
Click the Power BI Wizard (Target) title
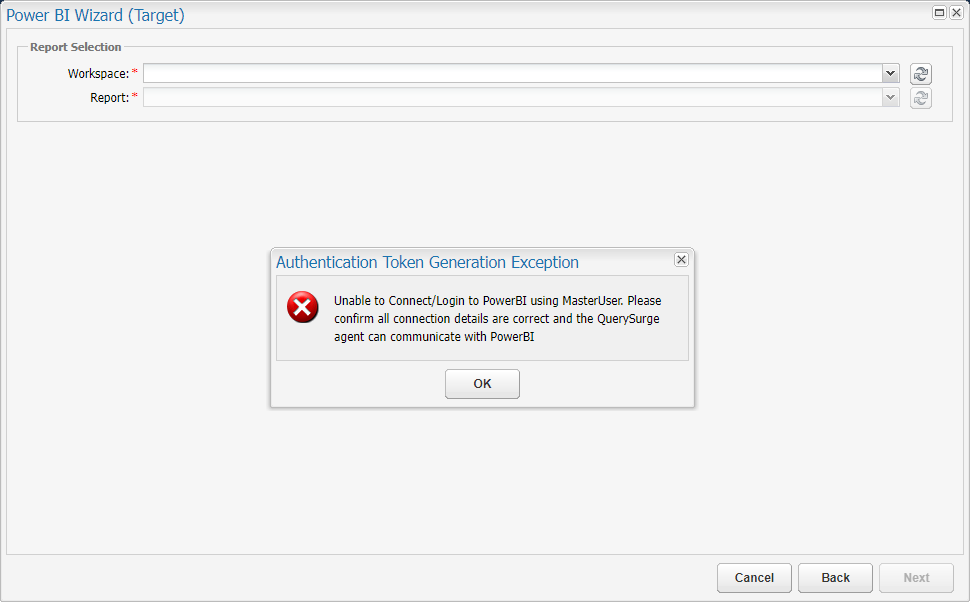tap(95, 15)
